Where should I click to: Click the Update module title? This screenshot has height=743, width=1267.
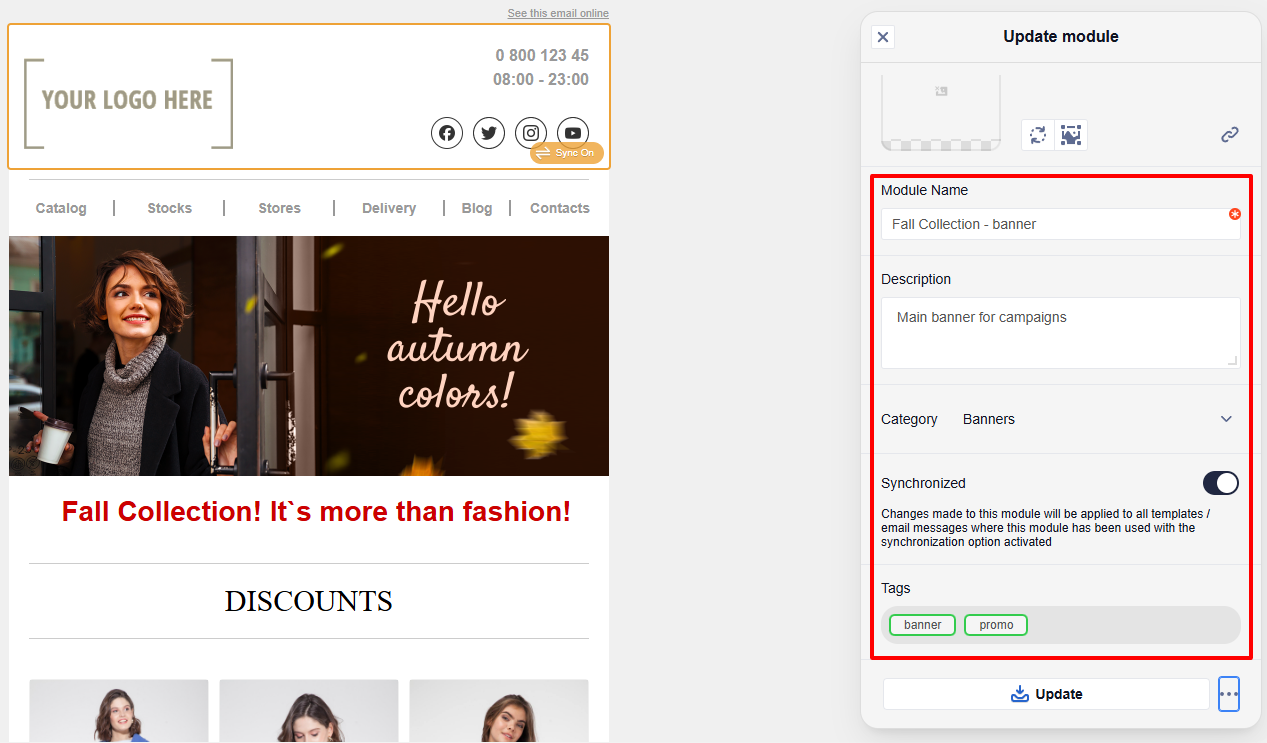tap(1061, 36)
